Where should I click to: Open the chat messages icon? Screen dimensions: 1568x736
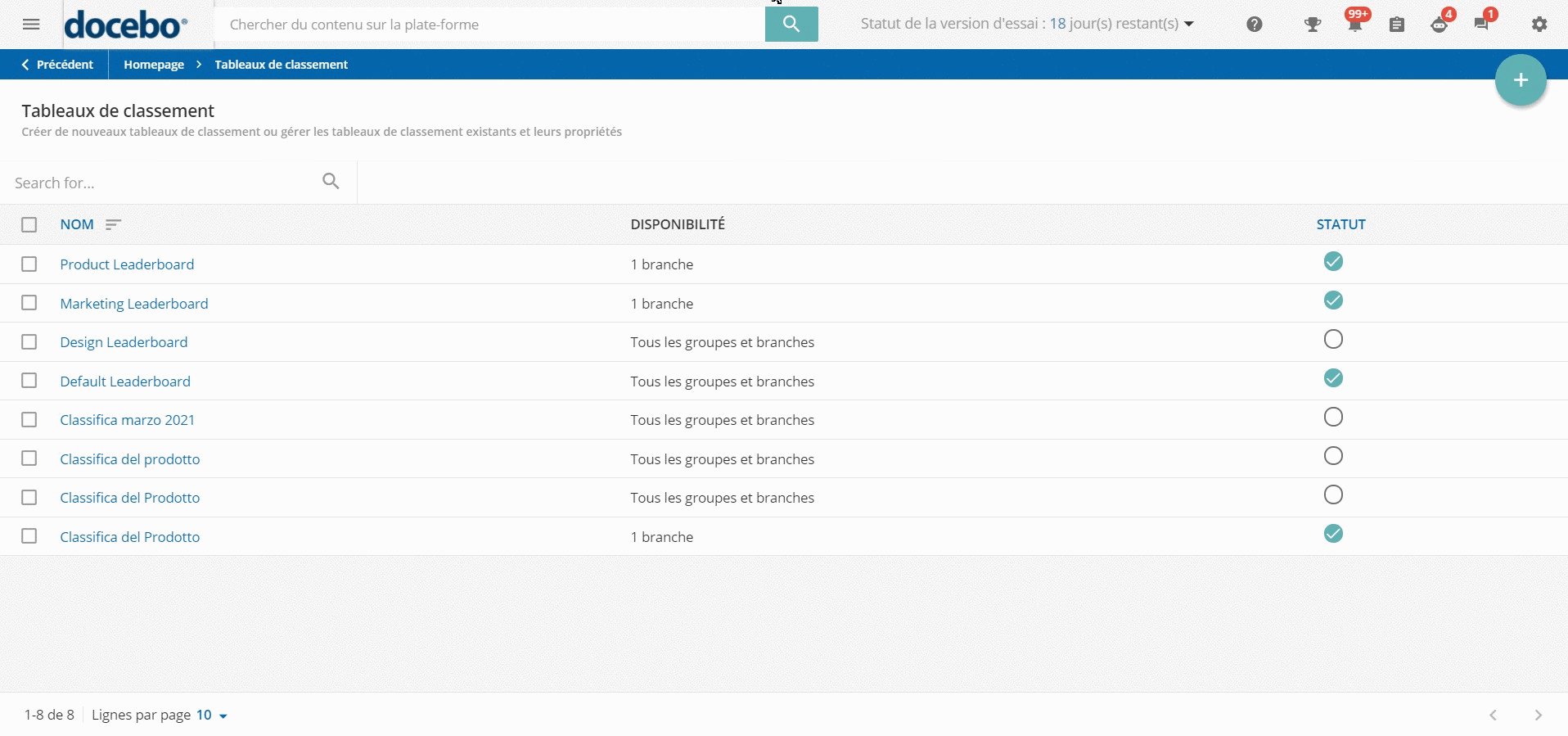1481,25
